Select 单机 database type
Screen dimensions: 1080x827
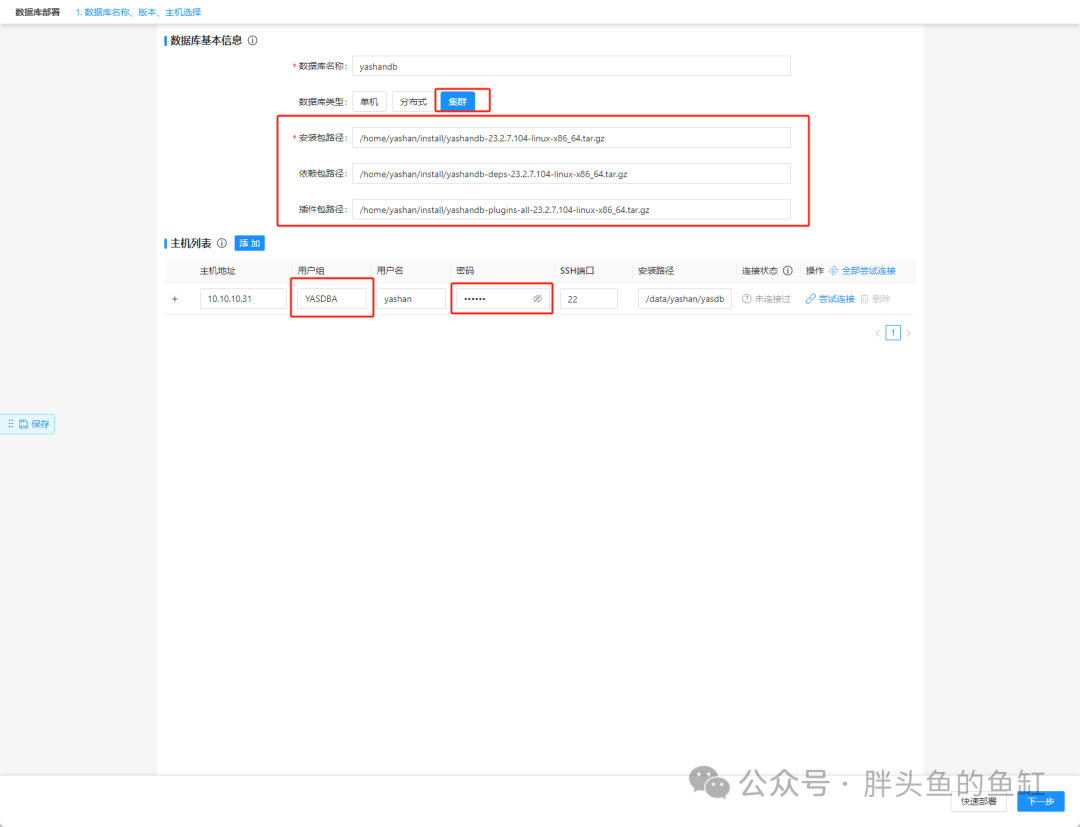[369, 102]
